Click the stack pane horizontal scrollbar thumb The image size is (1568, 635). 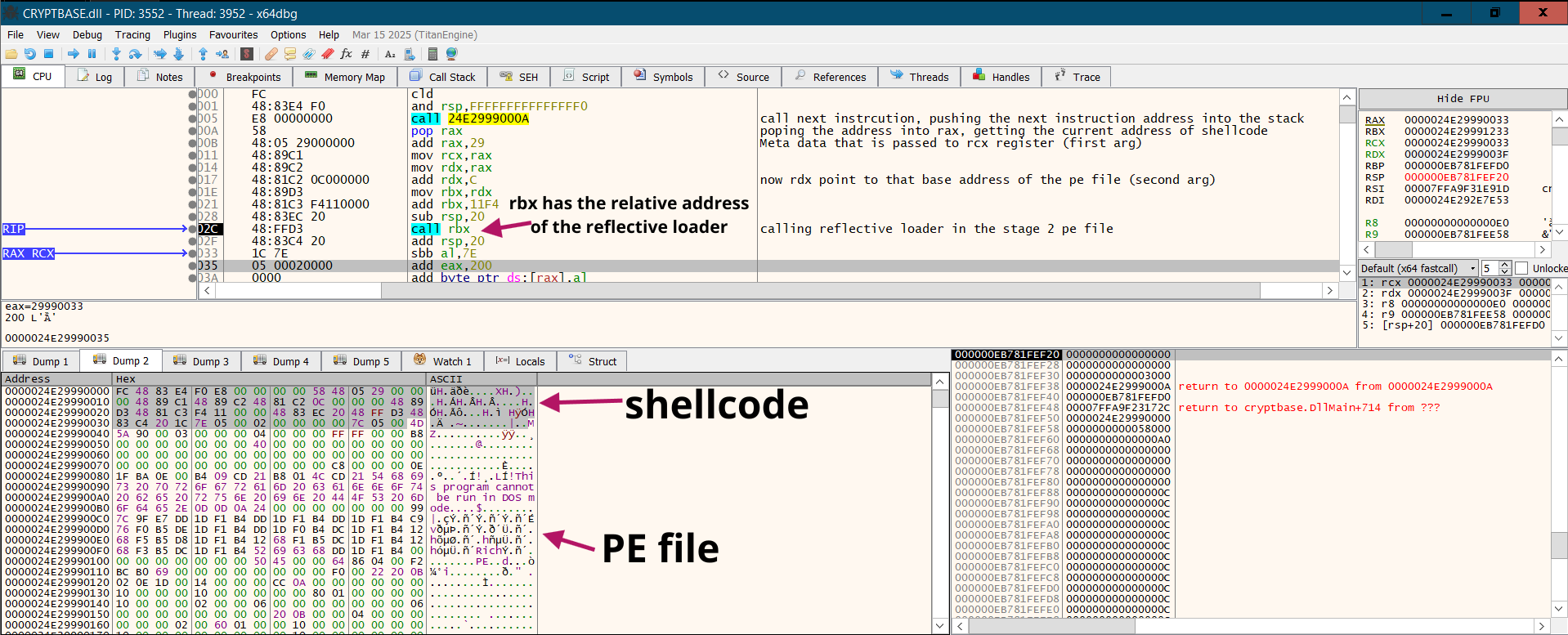point(1051,626)
